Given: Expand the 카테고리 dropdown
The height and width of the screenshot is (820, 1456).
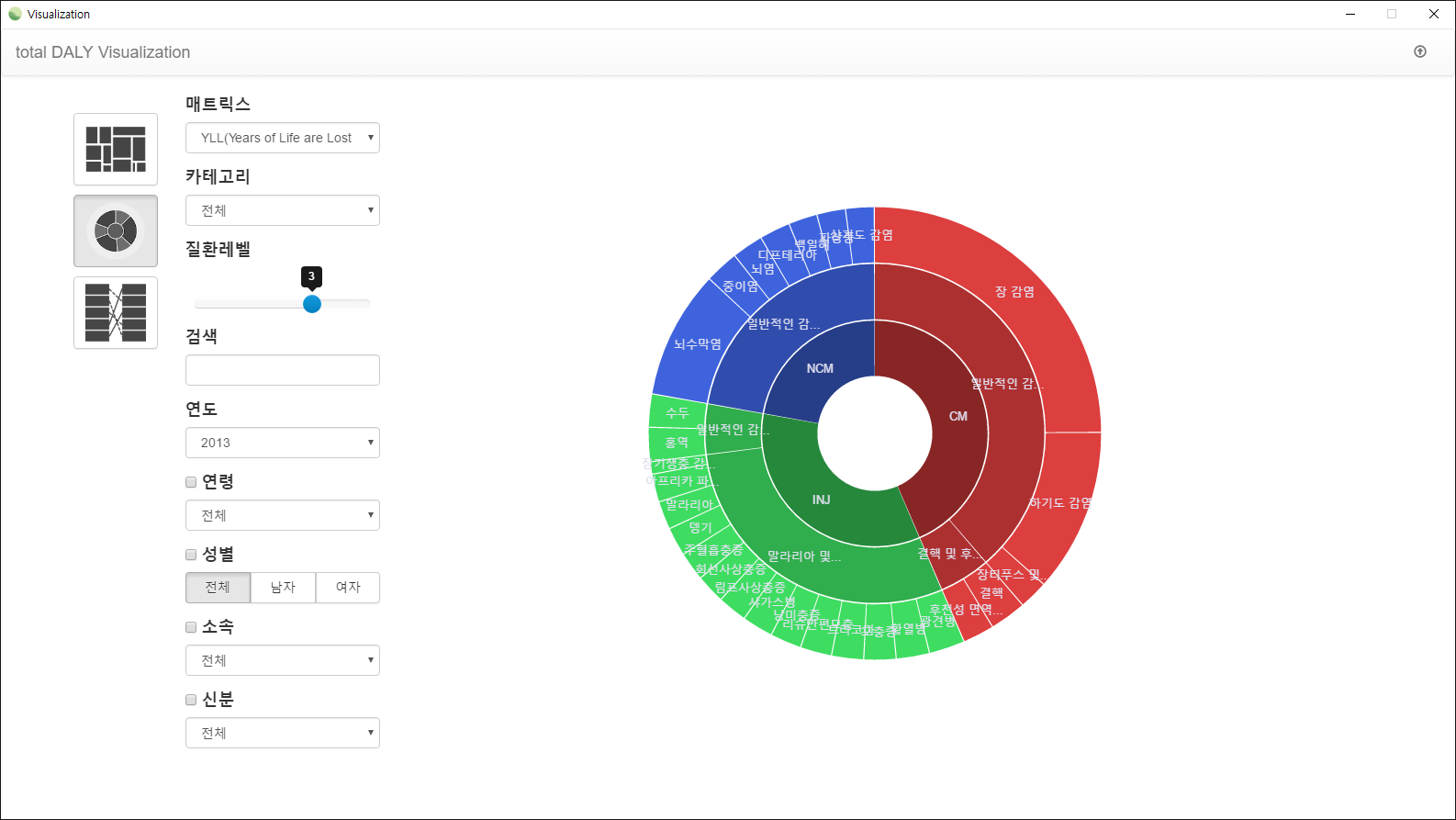Looking at the screenshot, I should click(283, 210).
